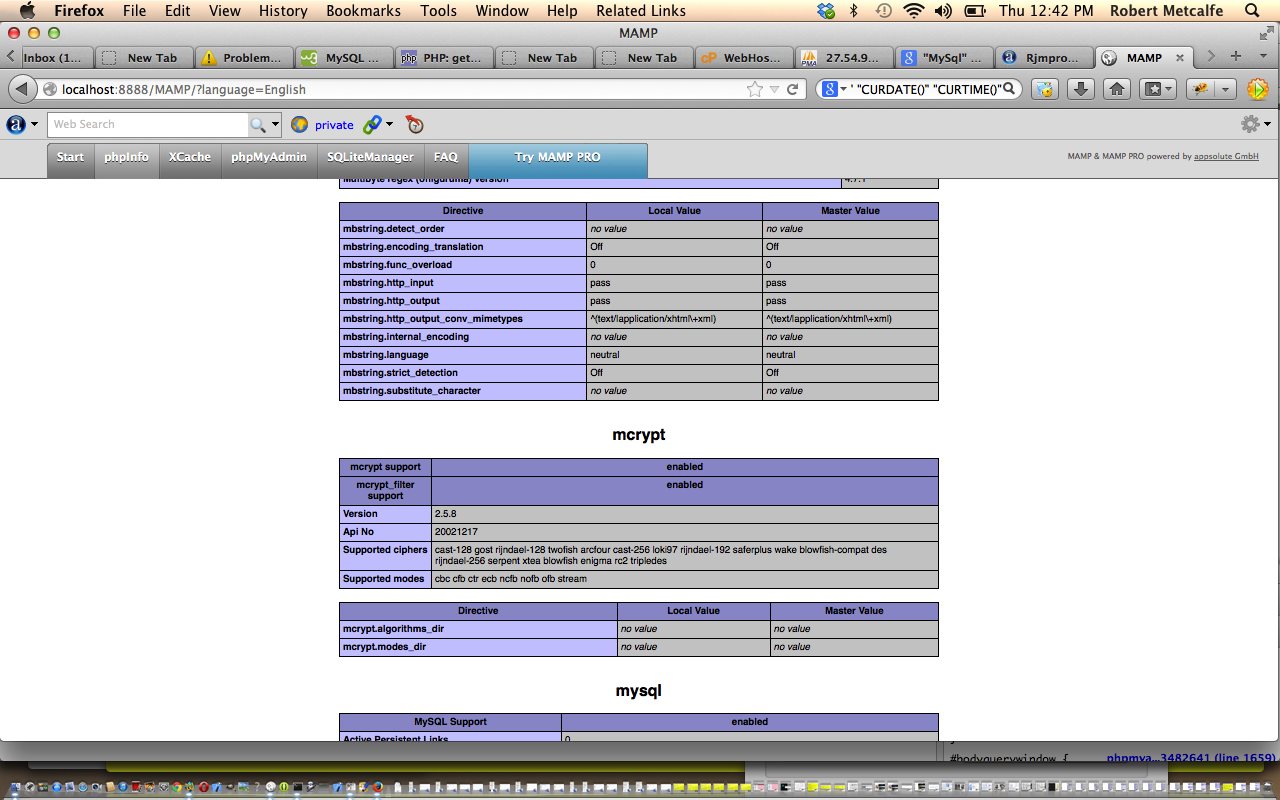1280x800 pixels.
Task: Expand the chain links icon dropdown
Action: (389, 125)
